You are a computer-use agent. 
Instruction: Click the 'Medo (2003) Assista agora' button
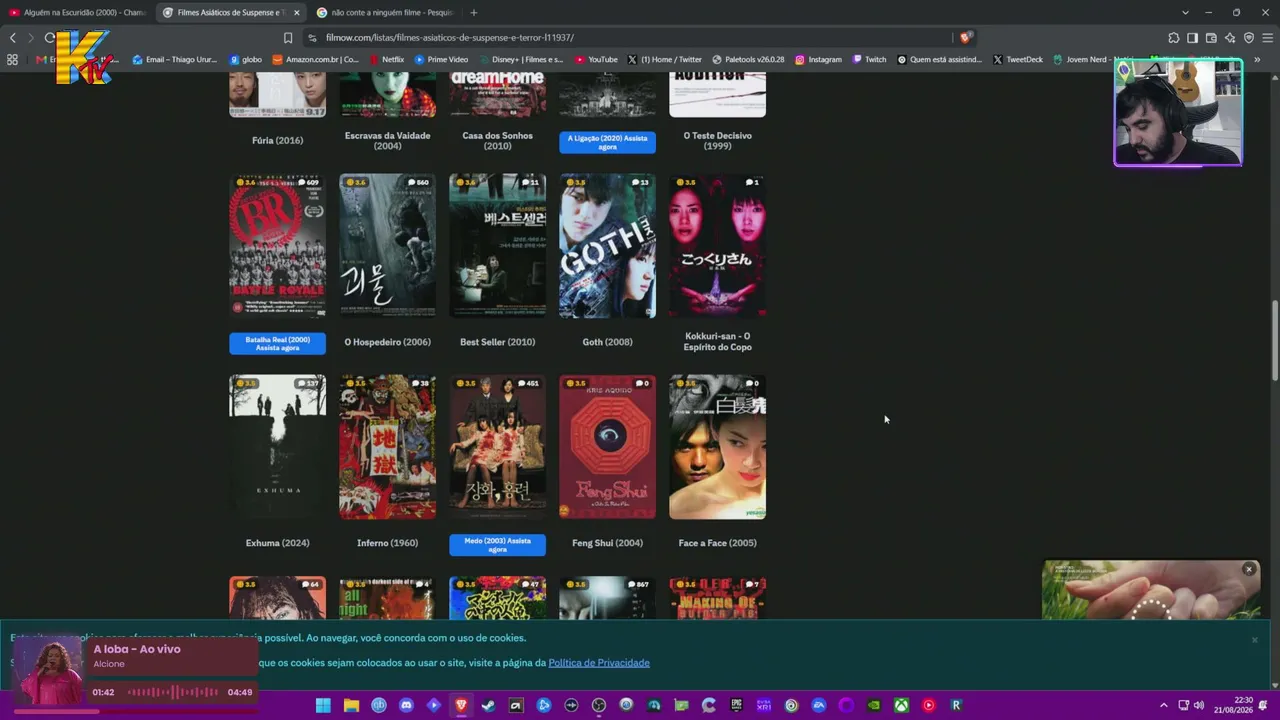pos(497,544)
